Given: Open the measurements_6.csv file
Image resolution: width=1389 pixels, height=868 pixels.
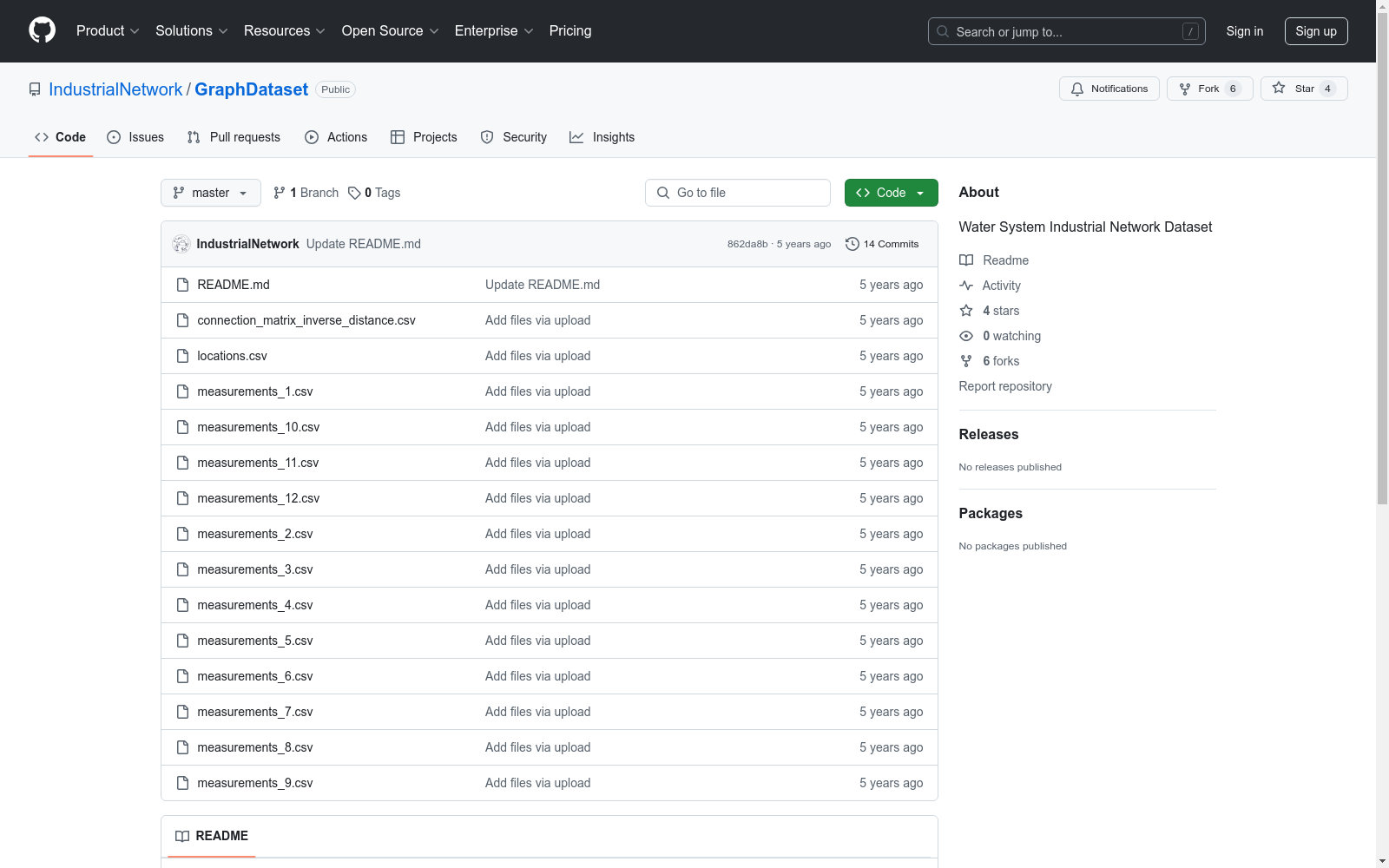Looking at the screenshot, I should [x=255, y=676].
